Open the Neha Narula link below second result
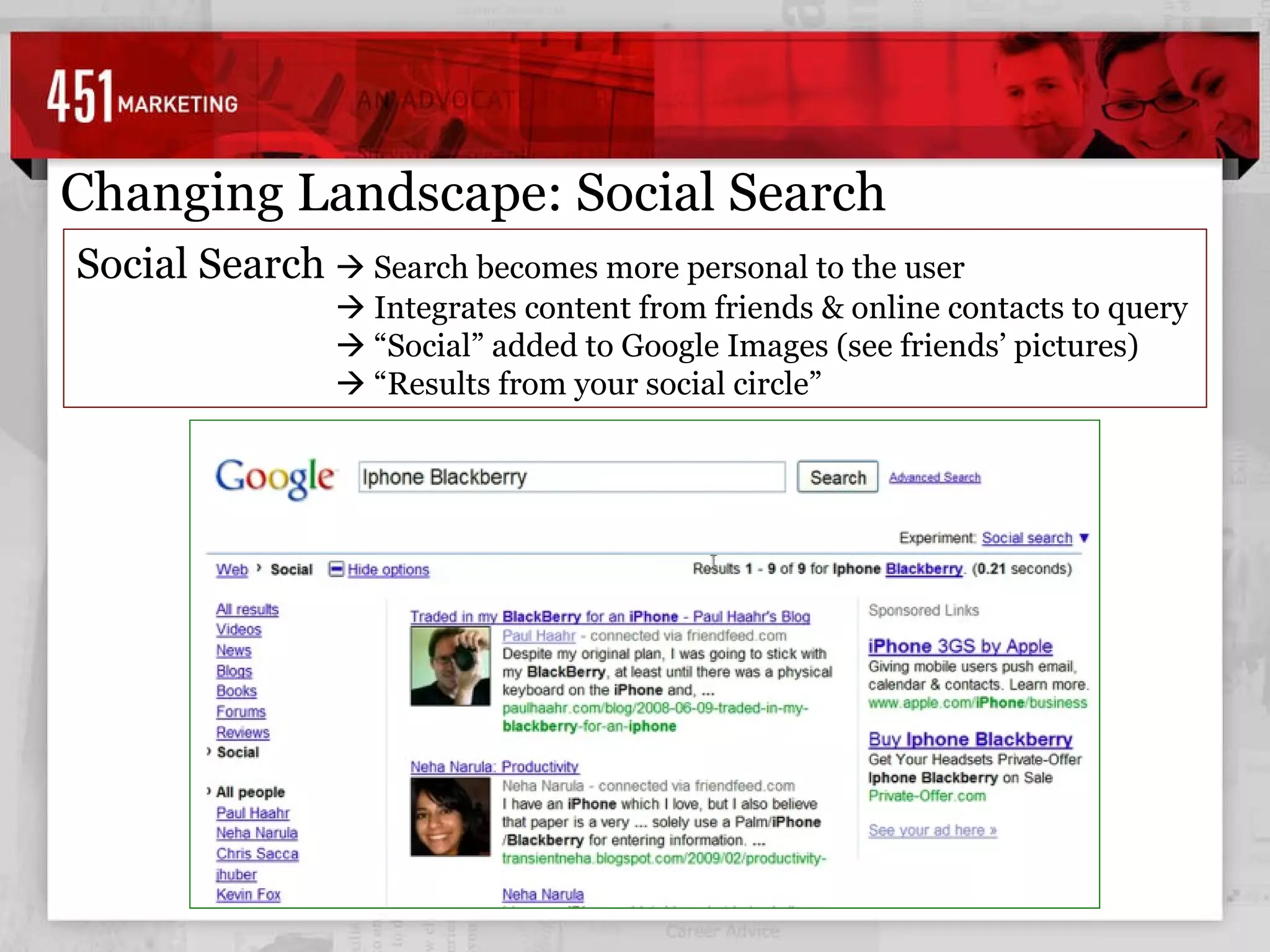The image size is (1270, 952). click(543, 894)
